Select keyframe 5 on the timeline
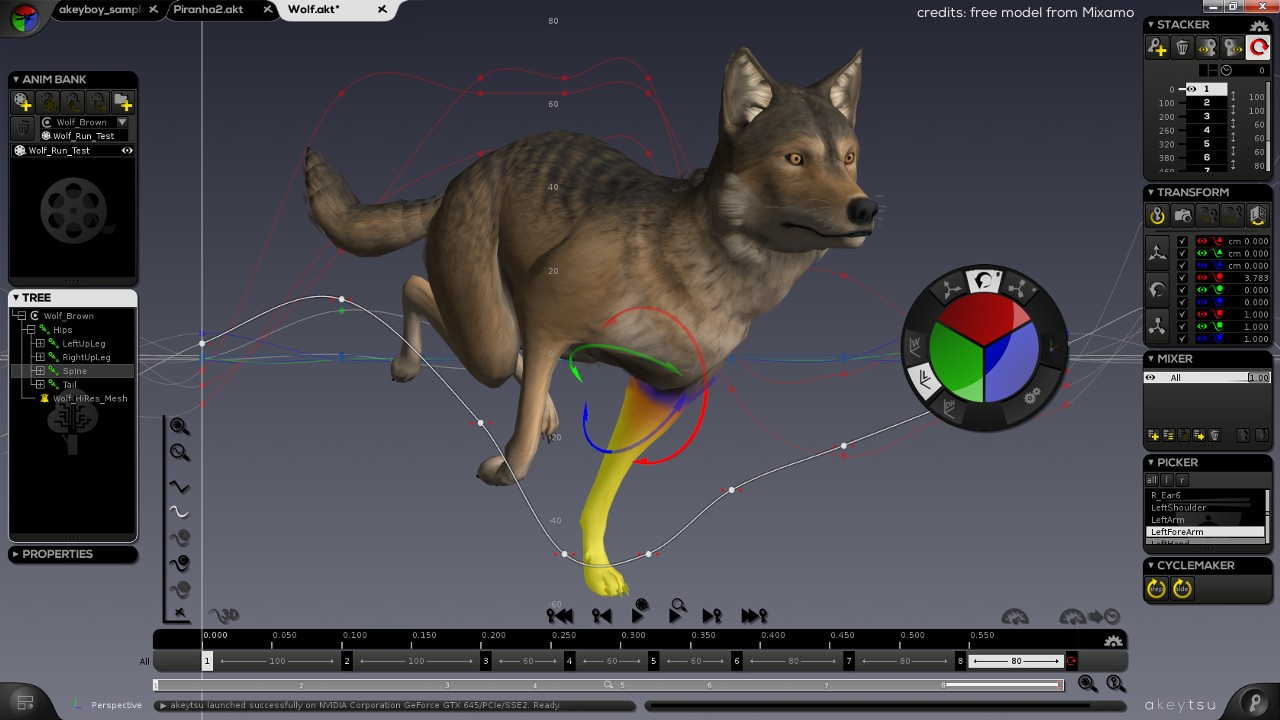Image resolution: width=1280 pixels, height=720 pixels. click(653, 661)
